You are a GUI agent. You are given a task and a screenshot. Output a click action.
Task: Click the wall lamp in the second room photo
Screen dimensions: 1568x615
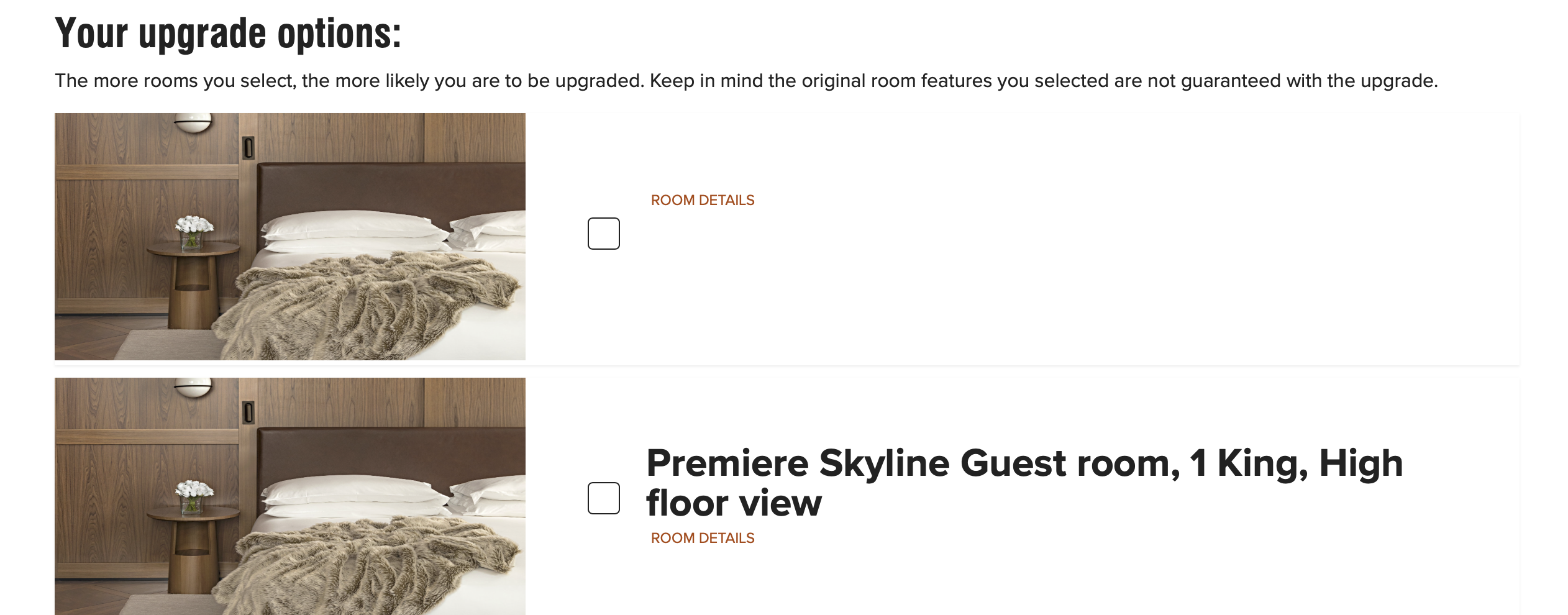coord(193,387)
